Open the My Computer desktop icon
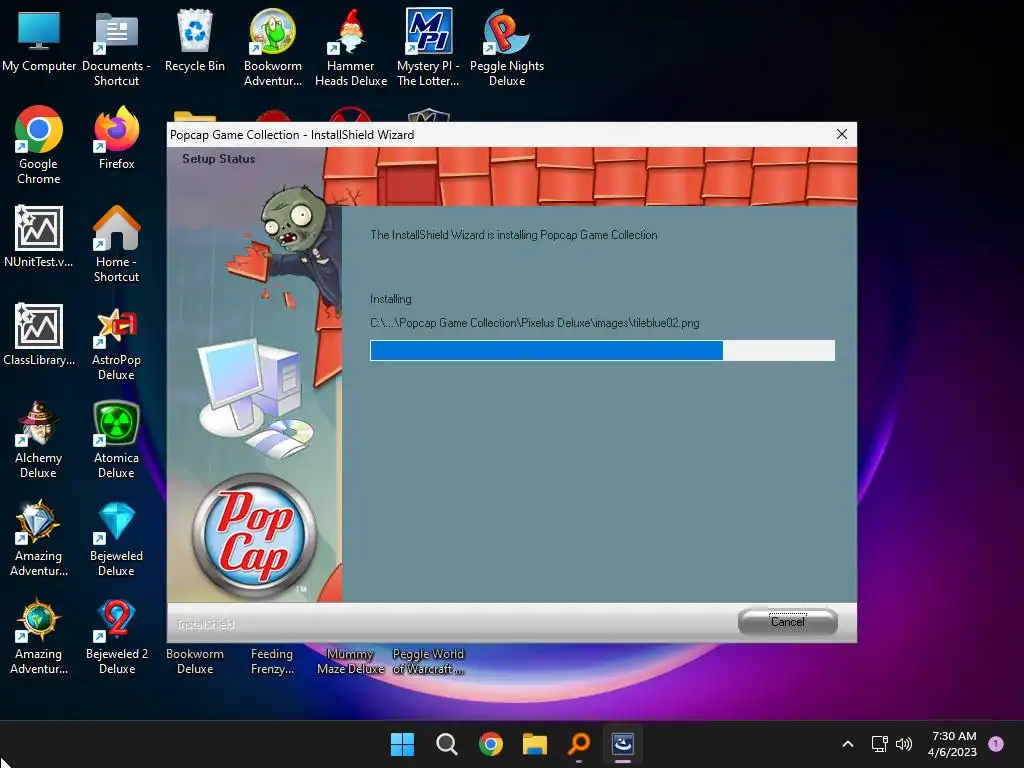The image size is (1024, 768). point(39,40)
